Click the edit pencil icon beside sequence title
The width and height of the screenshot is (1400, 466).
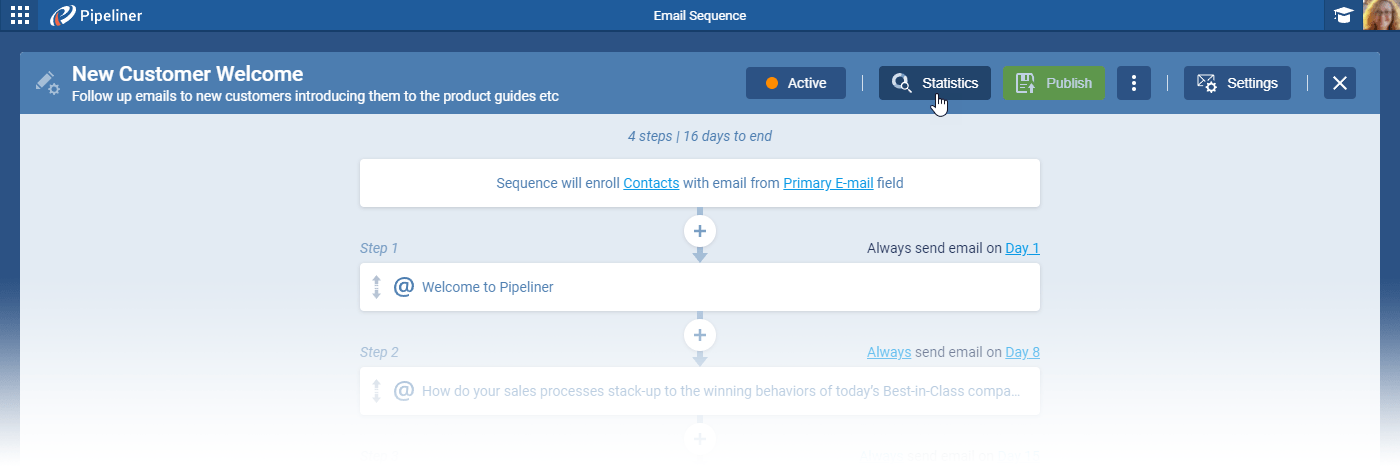click(47, 83)
